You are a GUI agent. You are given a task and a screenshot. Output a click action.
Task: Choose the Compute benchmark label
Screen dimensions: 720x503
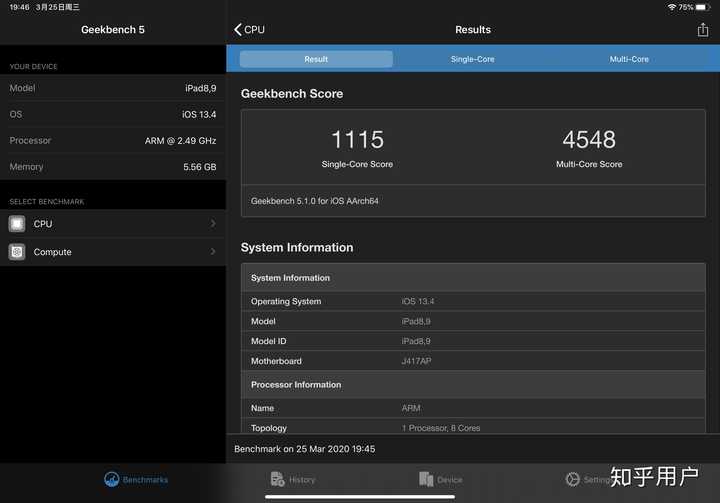tap(52, 252)
